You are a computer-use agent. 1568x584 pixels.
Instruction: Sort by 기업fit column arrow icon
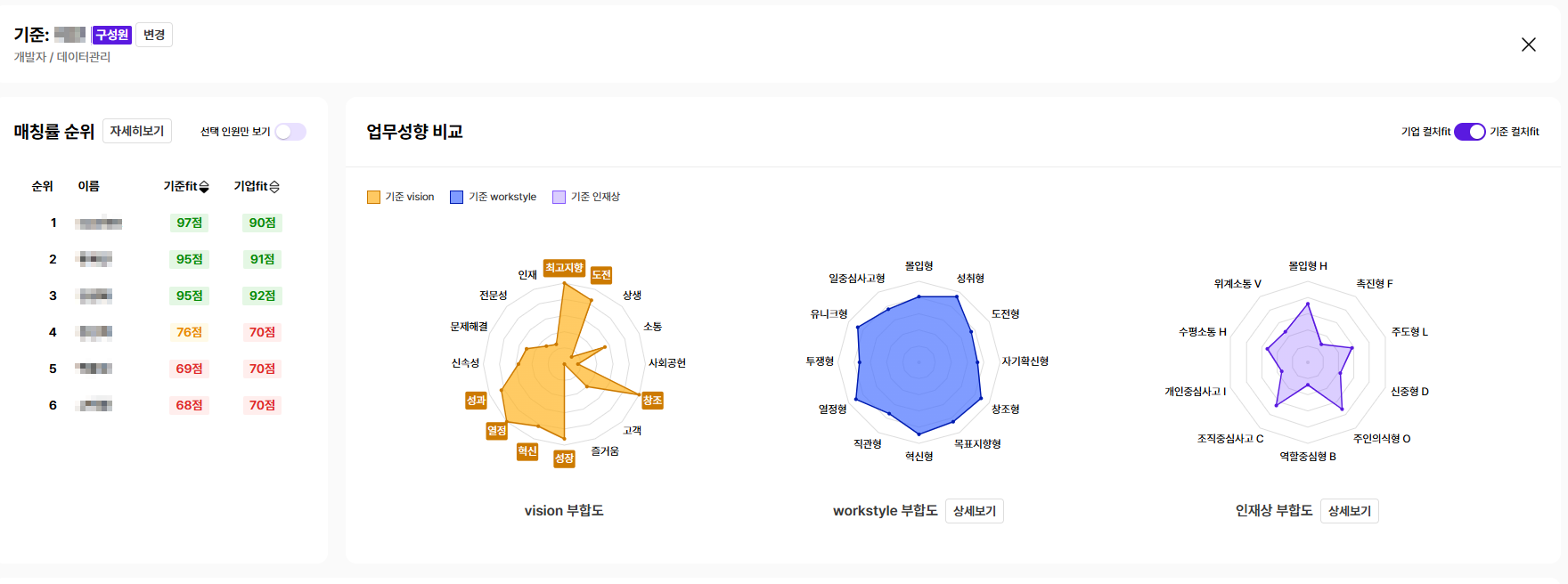(274, 187)
